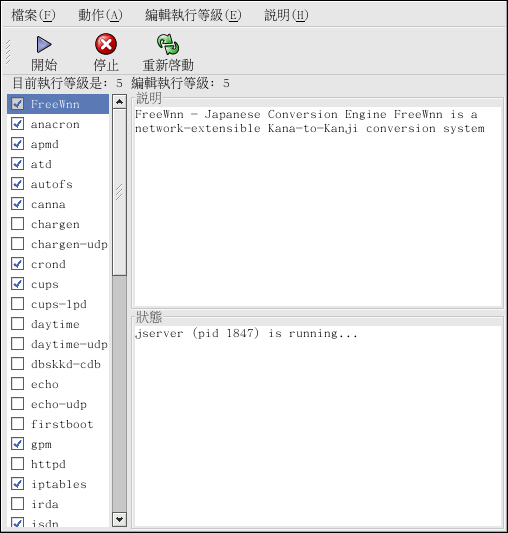
Task: Enable the httpd service checkbox
Action: pyautogui.click(x=17, y=464)
